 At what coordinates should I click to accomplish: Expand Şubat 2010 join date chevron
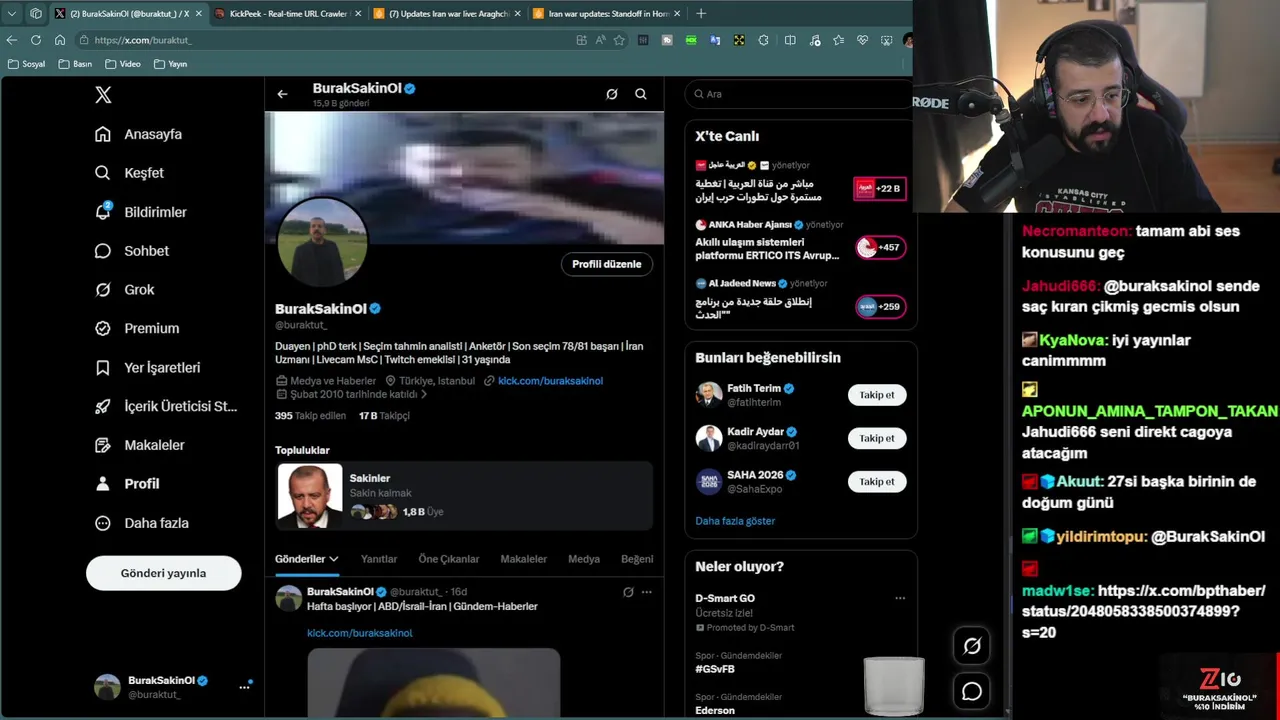[x=424, y=394]
